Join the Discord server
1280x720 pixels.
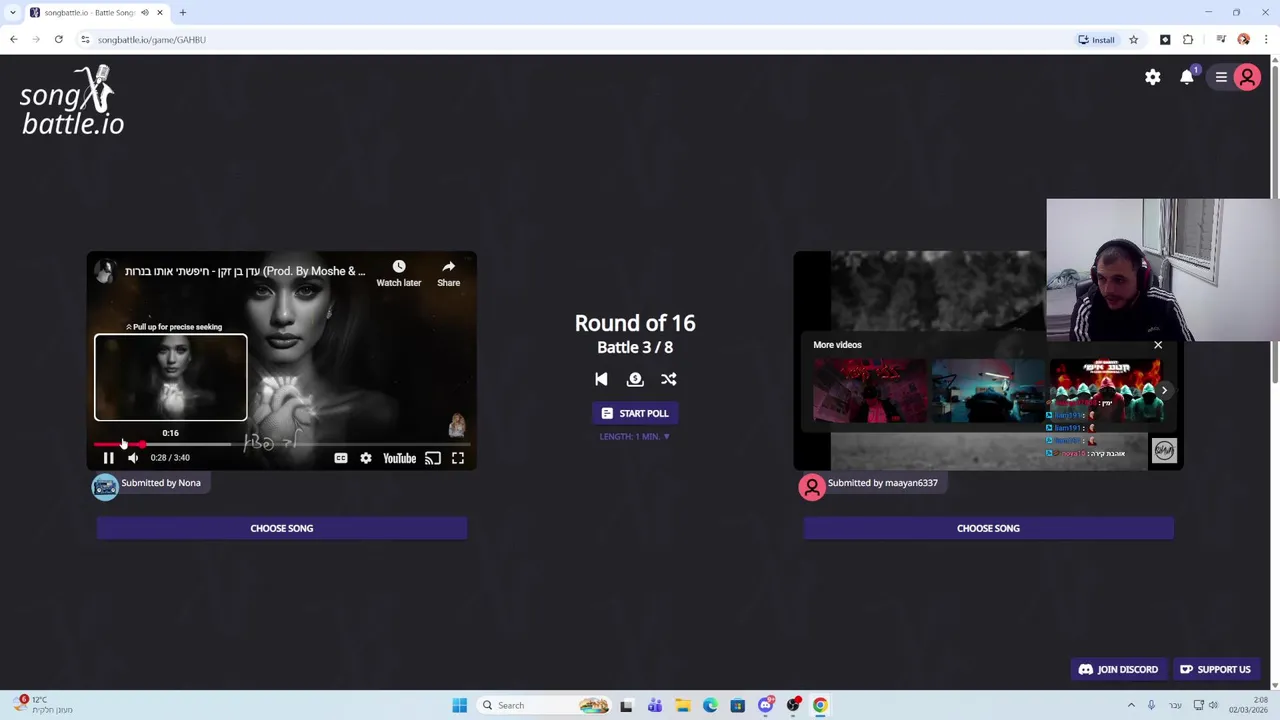tap(1118, 670)
